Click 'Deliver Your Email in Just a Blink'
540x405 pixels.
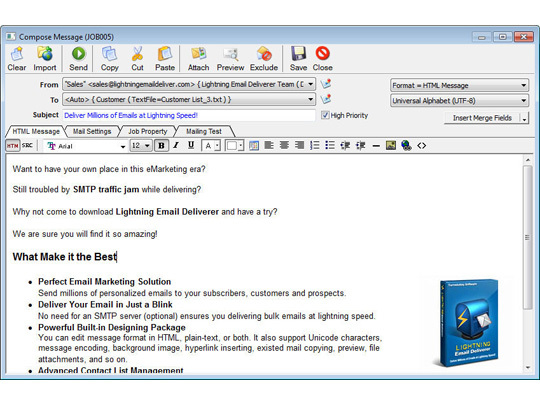coord(105,304)
